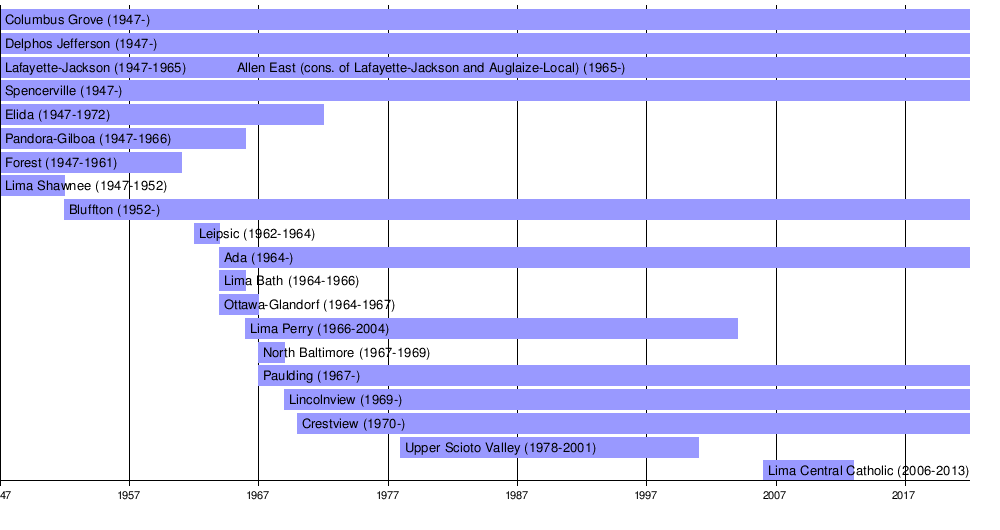Select the Paulding (1967-) bar
This screenshot has height=530, width=1000.
(x=614, y=376)
